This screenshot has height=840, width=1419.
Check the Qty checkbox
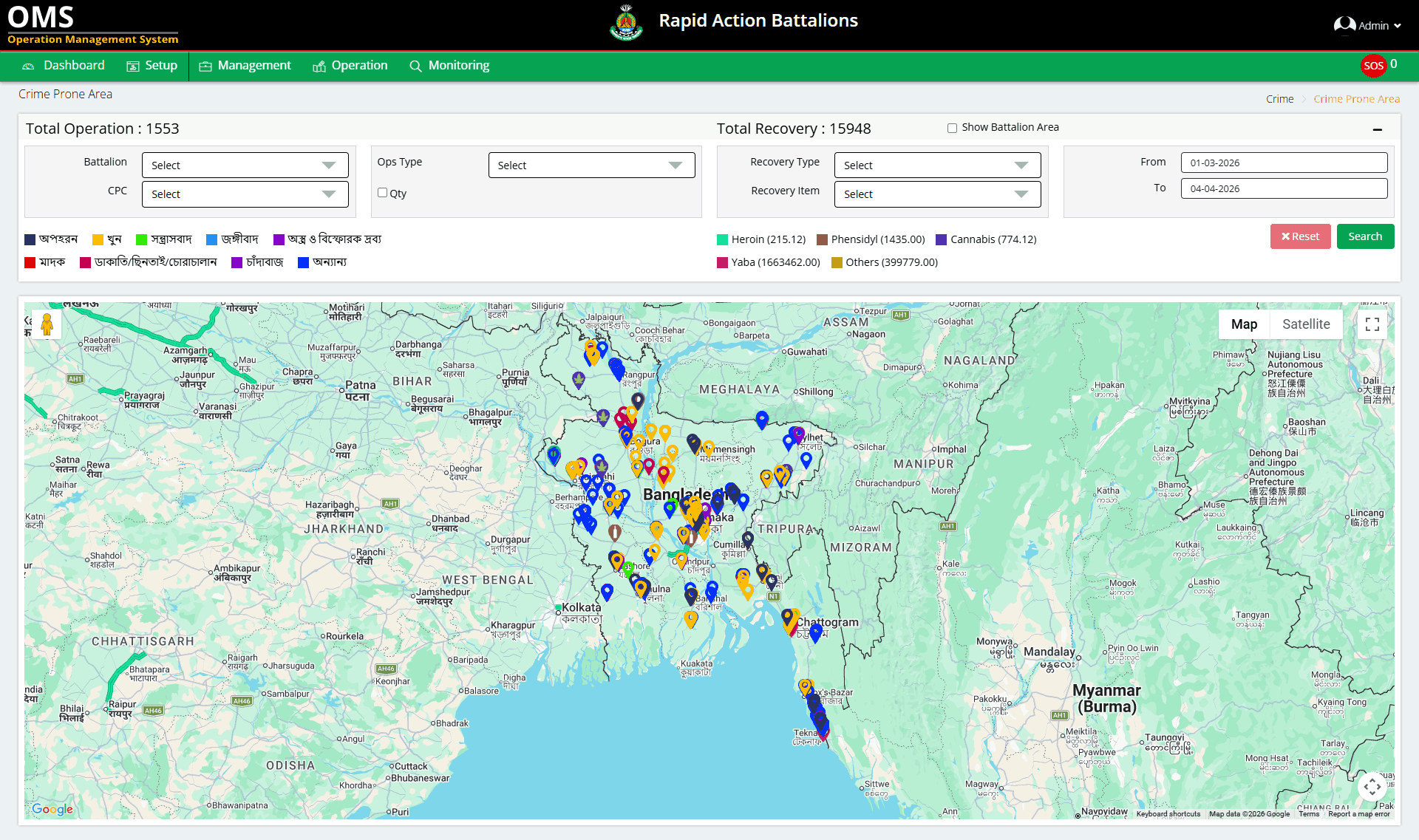coord(382,193)
